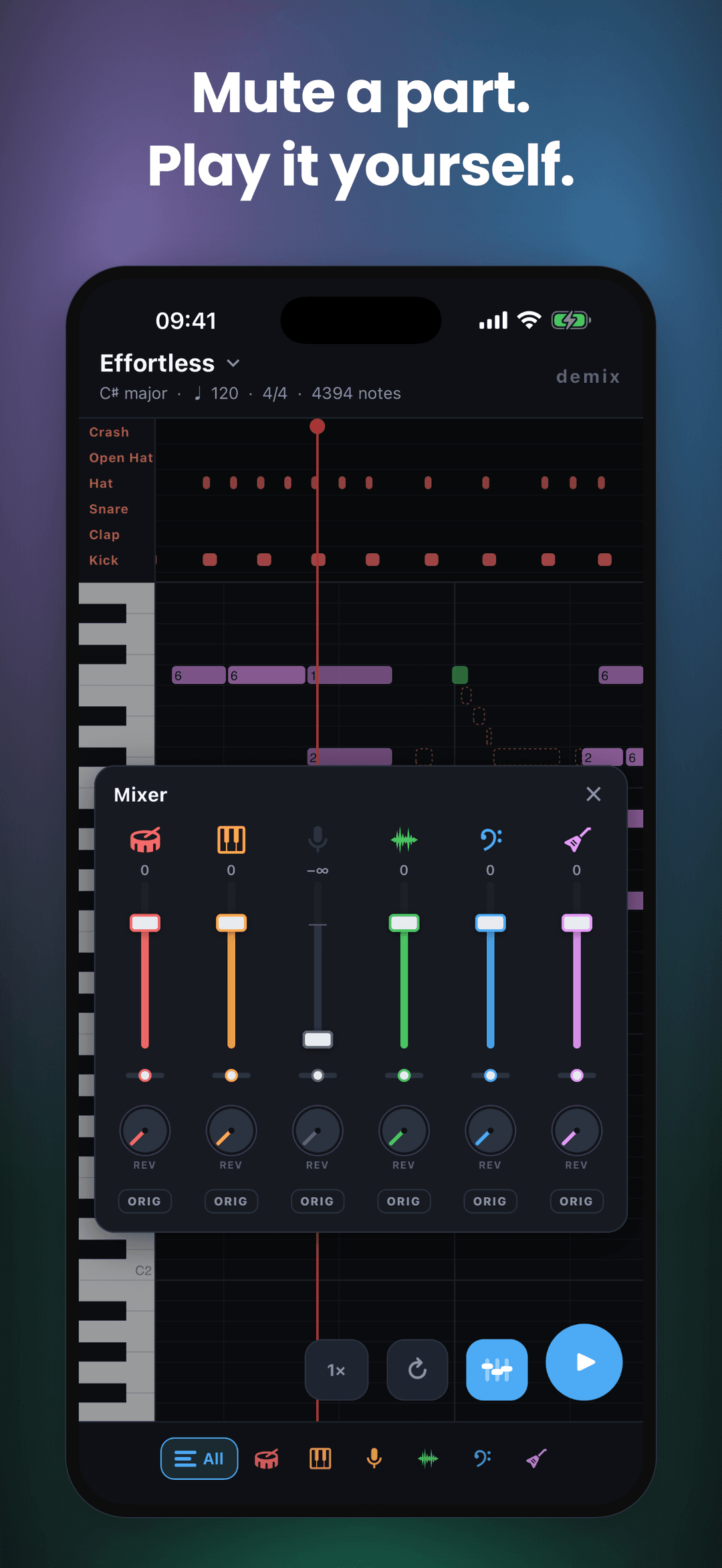The width and height of the screenshot is (722, 1568).
Task: Toggle ORIG for the guitar channel
Action: tap(577, 1201)
